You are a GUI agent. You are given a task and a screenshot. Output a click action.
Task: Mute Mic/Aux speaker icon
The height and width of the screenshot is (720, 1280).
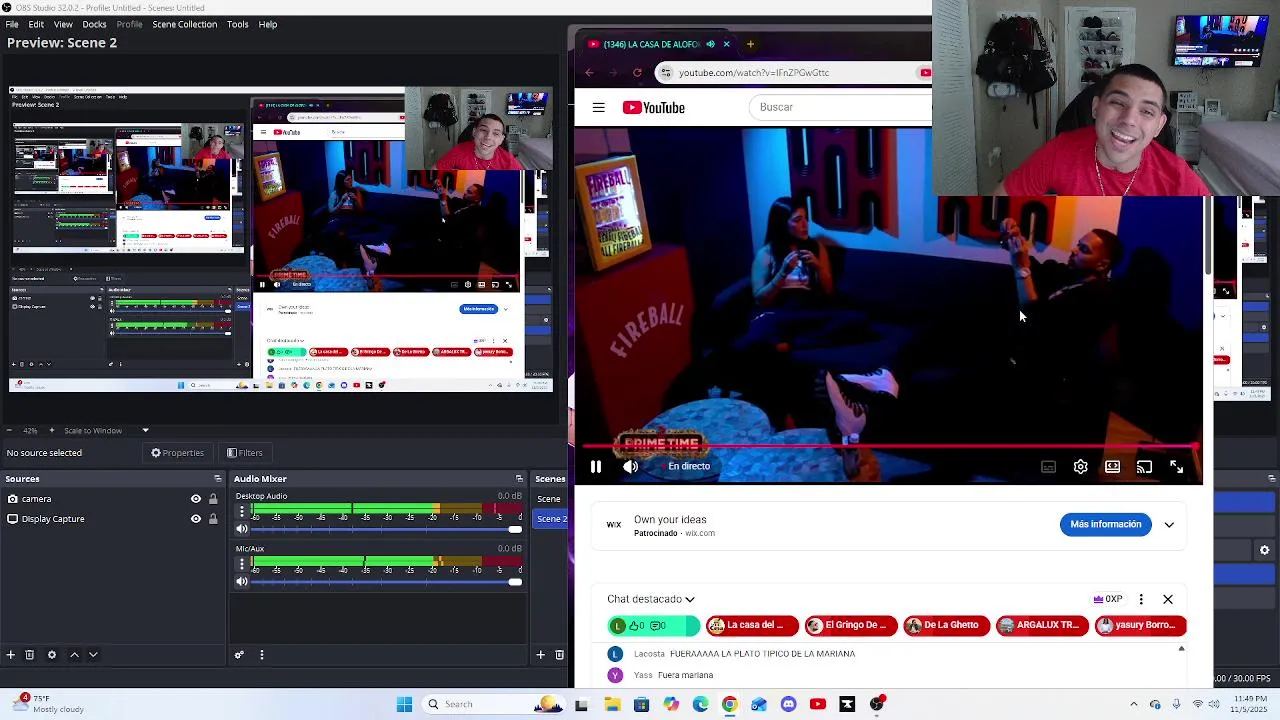click(242, 582)
